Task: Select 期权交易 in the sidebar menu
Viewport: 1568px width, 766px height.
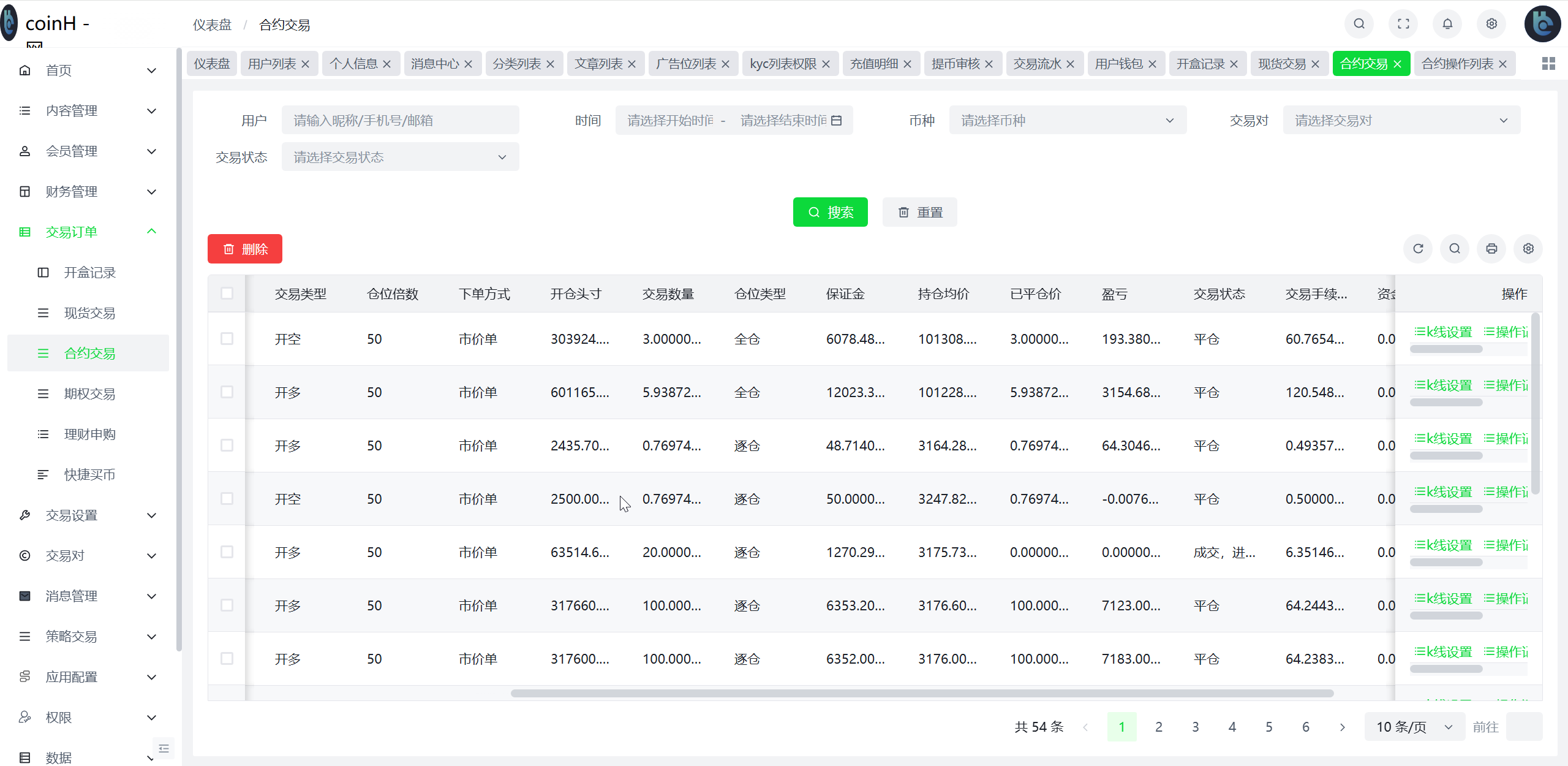Action: tap(89, 393)
